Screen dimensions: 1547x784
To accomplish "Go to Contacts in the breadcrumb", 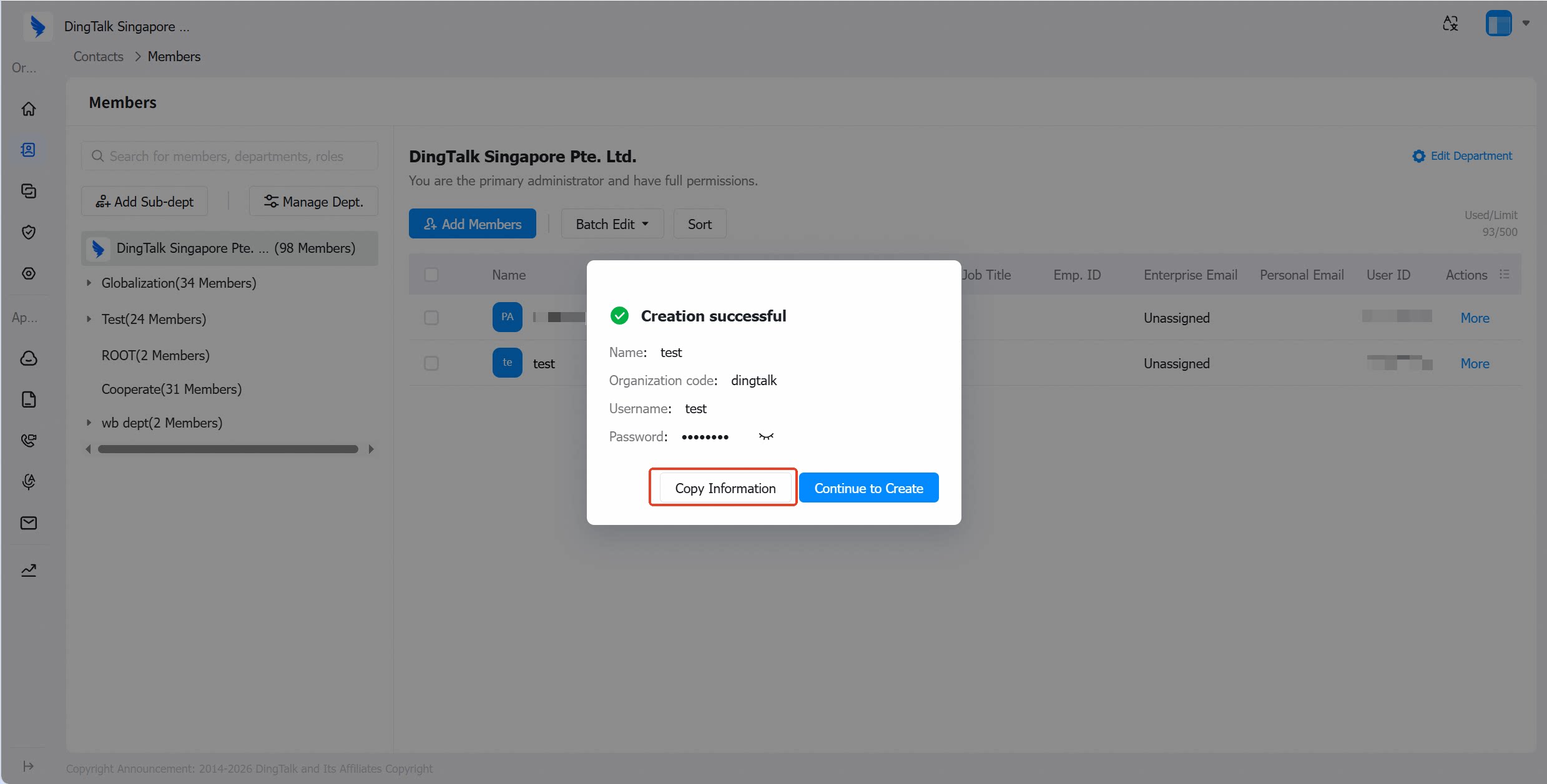I will click(x=99, y=56).
